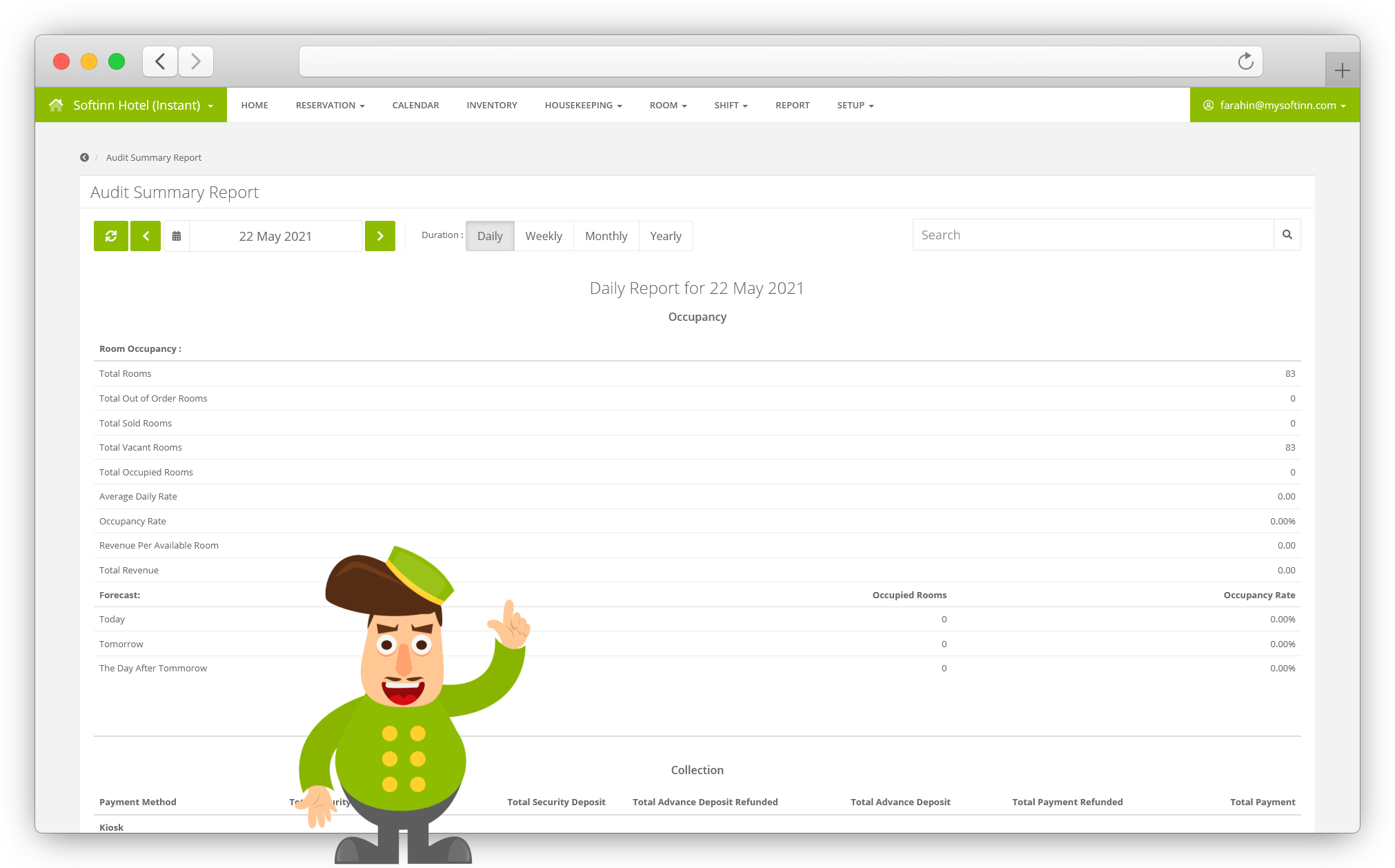Viewport: 1395px width, 868px height.
Task: Click the Total Security Deposit column header
Action: [556, 802]
